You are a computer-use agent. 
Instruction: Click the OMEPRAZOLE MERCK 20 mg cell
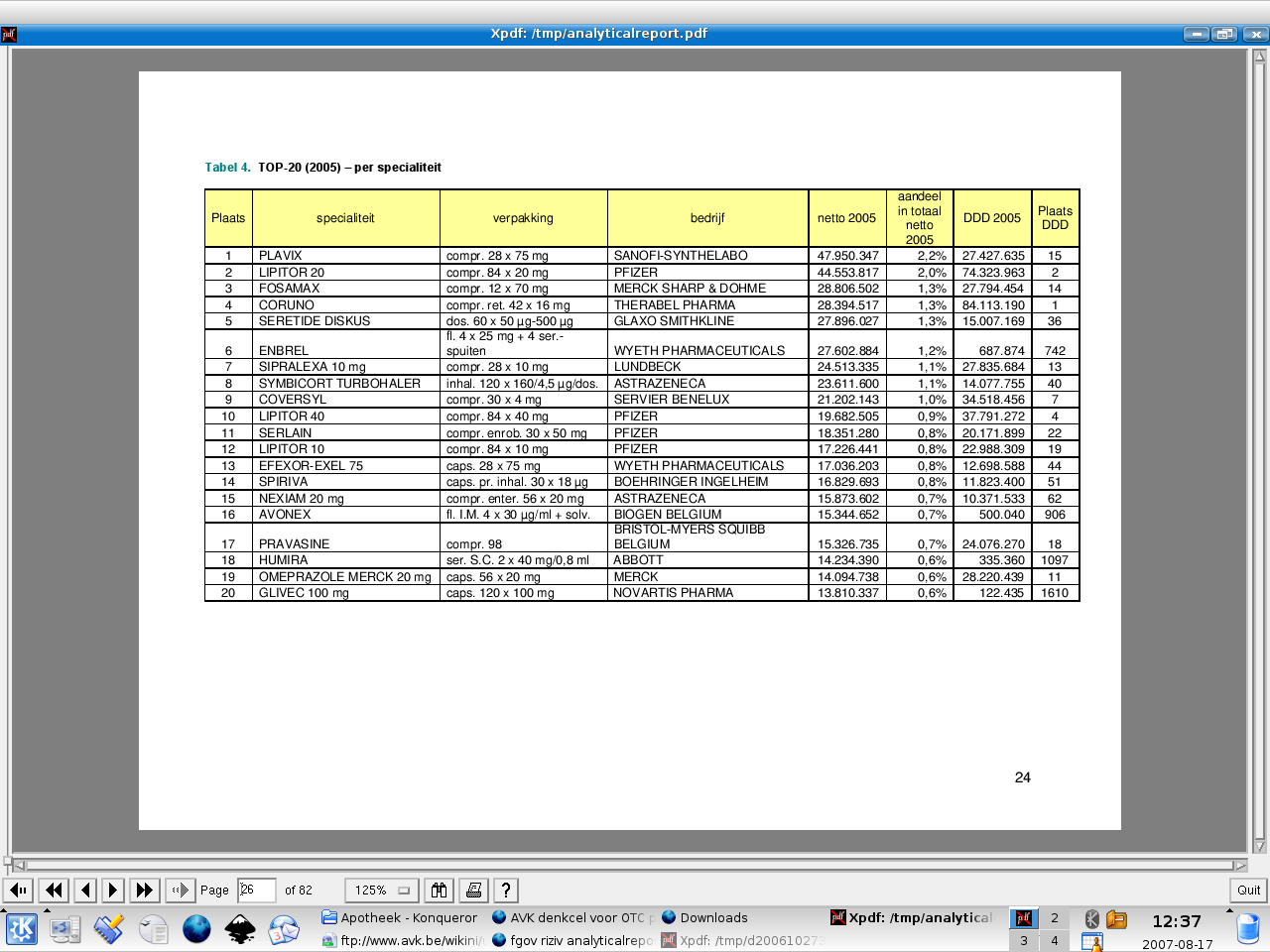pos(345,577)
